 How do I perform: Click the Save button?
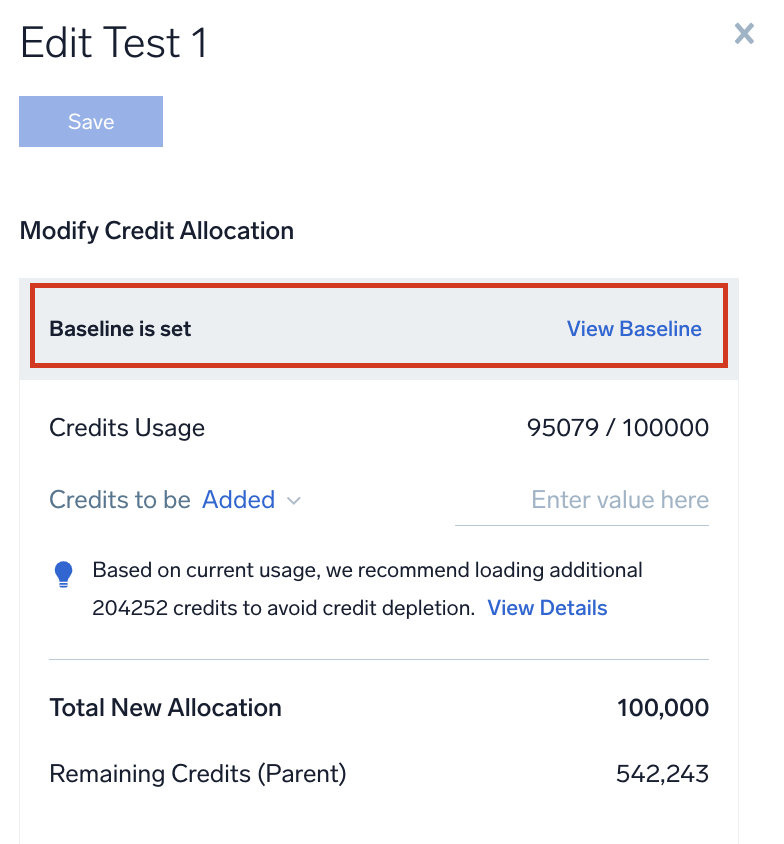pyautogui.click(x=91, y=122)
